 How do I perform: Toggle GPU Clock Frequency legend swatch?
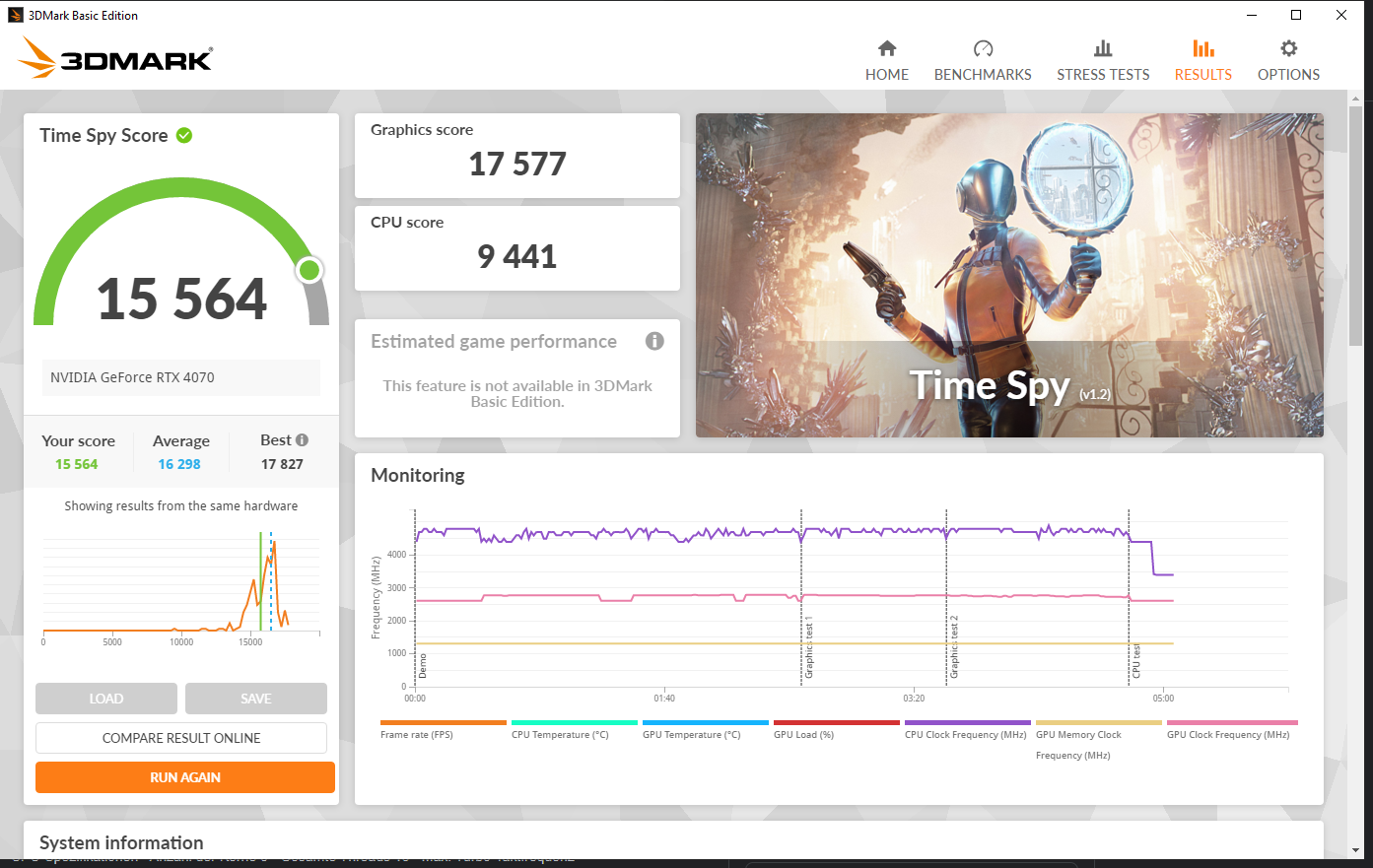point(1232,722)
